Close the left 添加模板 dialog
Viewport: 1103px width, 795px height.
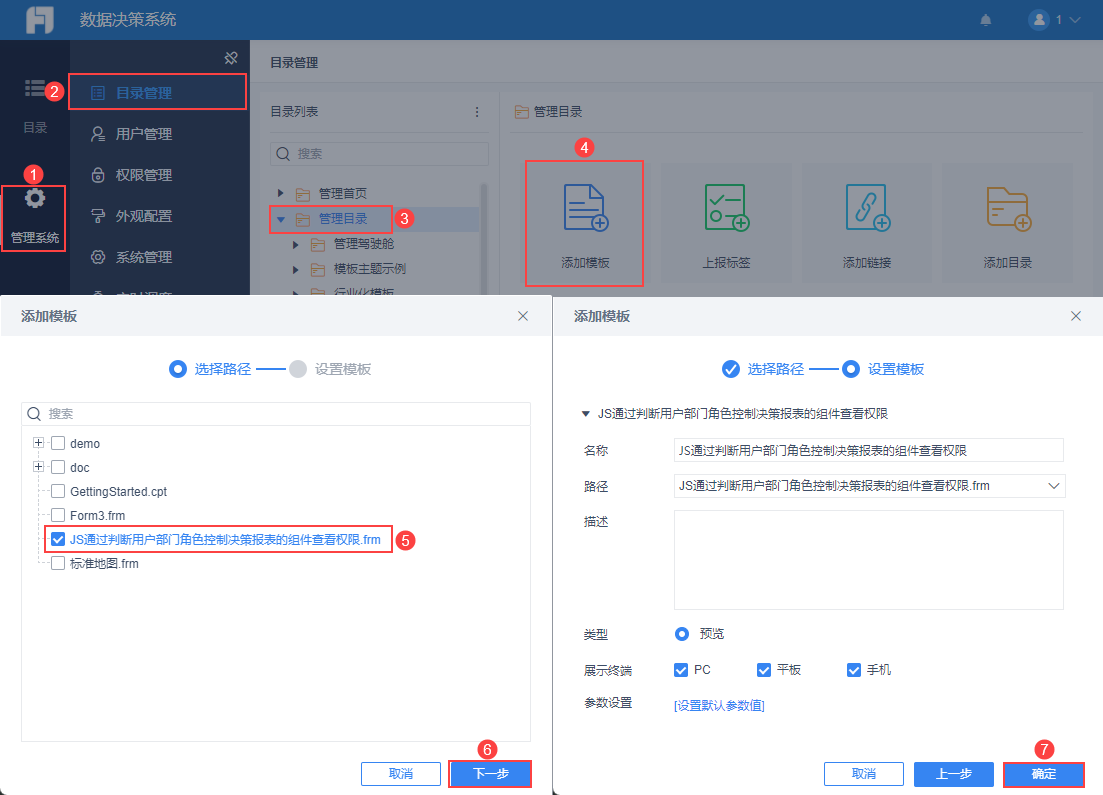point(523,316)
